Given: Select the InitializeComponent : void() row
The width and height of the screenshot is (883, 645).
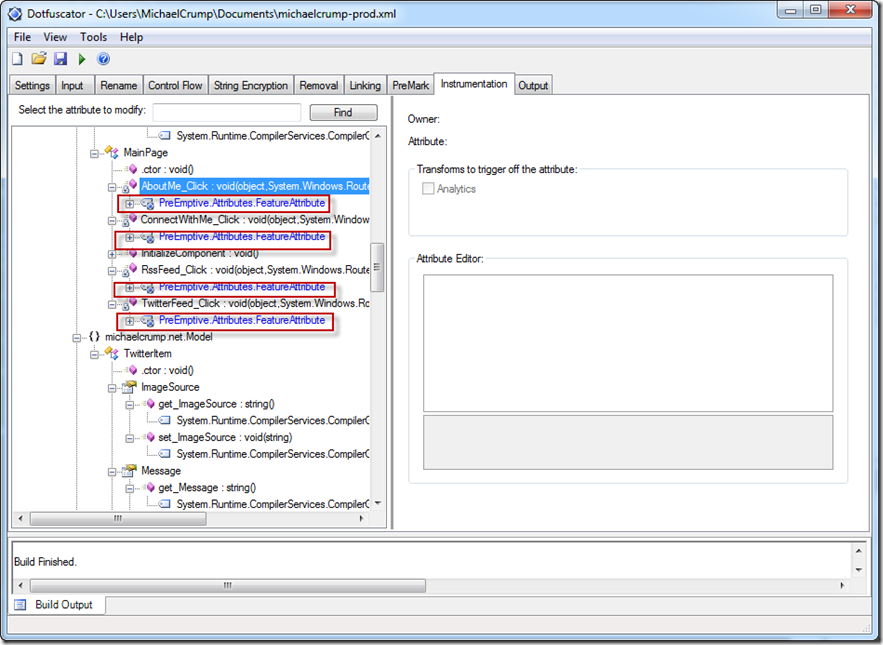Looking at the screenshot, I should tap(200, 253).
